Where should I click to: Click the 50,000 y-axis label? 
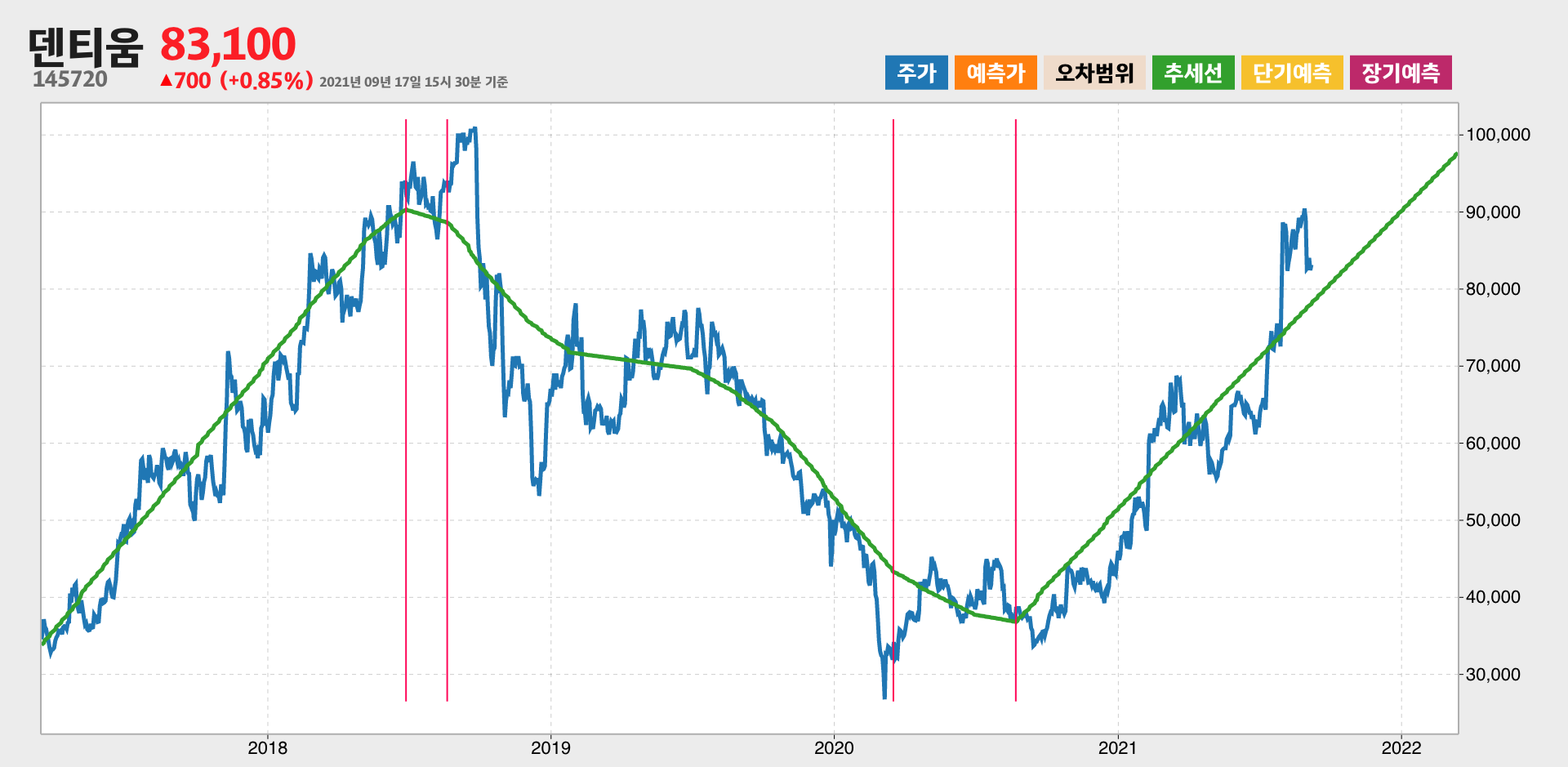click(1494, 520)
